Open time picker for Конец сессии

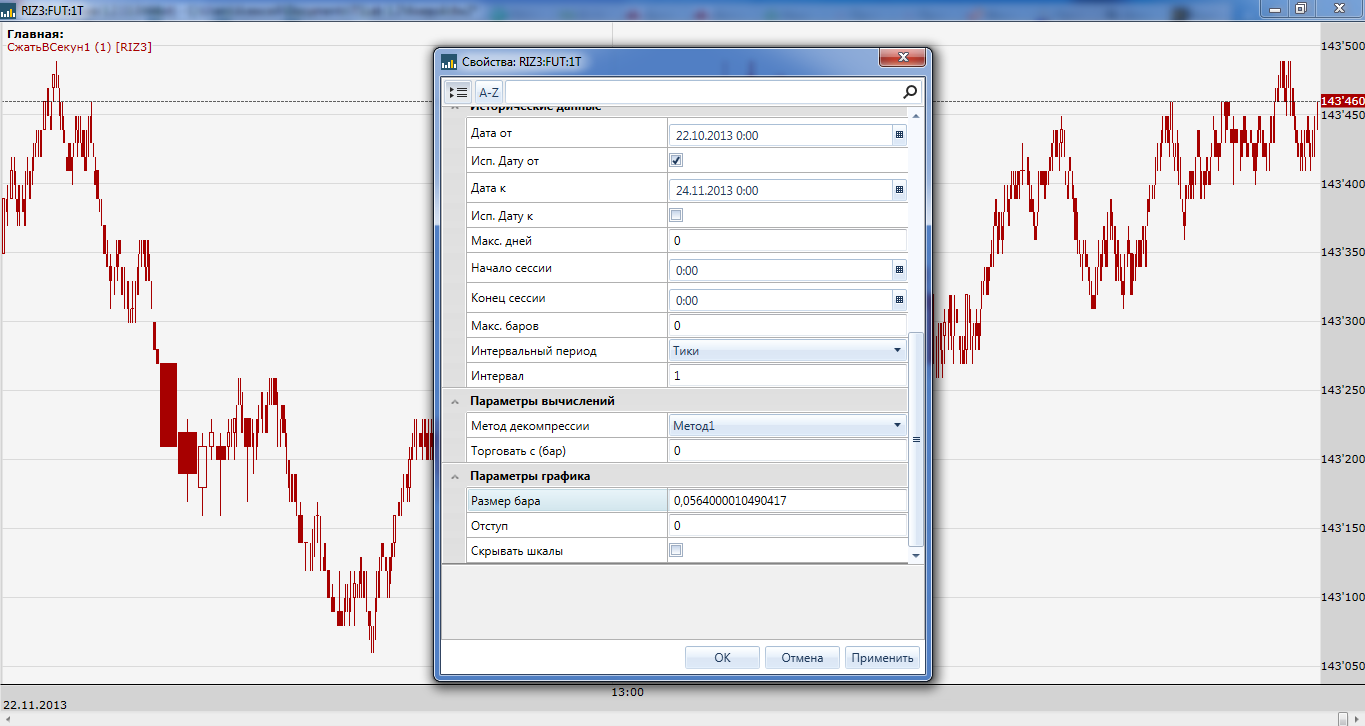pyautogui.click(x=898, y=299)
